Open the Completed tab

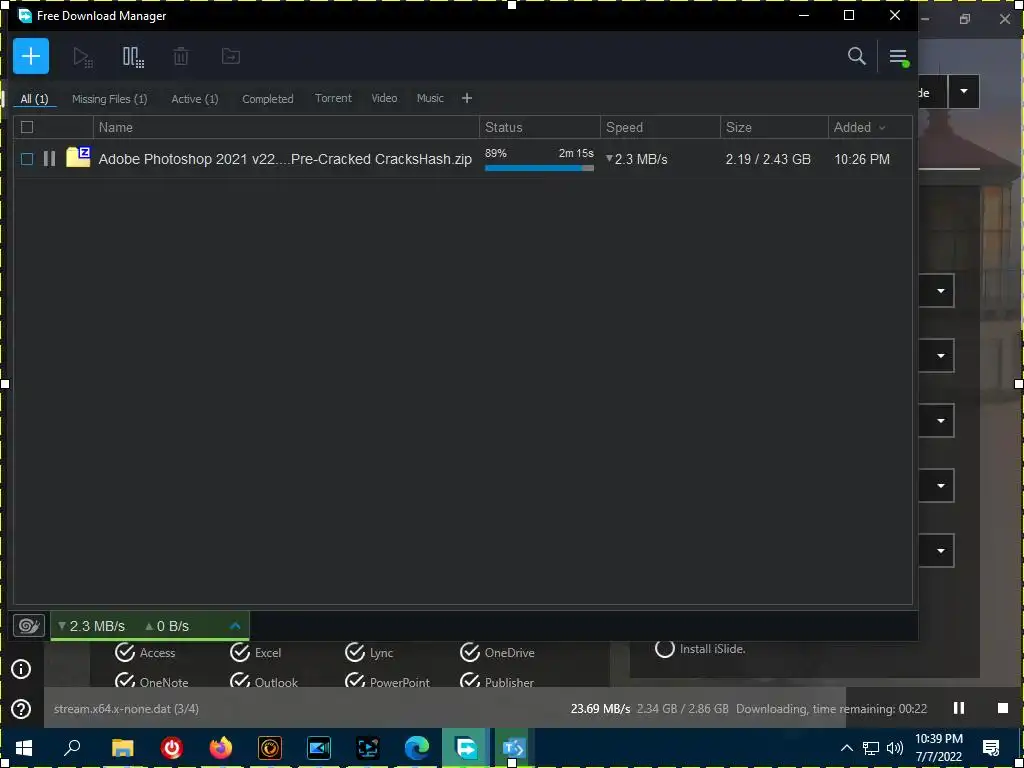tap(268, 99)
